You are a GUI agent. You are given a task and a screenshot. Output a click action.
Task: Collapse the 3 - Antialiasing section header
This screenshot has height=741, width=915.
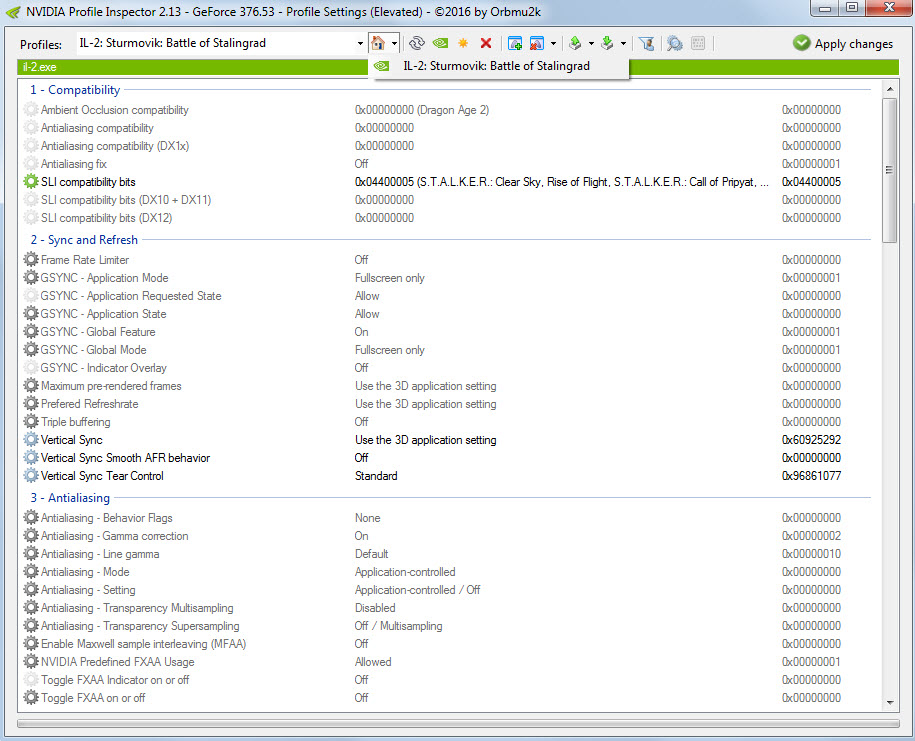click(x=70, y=498)
